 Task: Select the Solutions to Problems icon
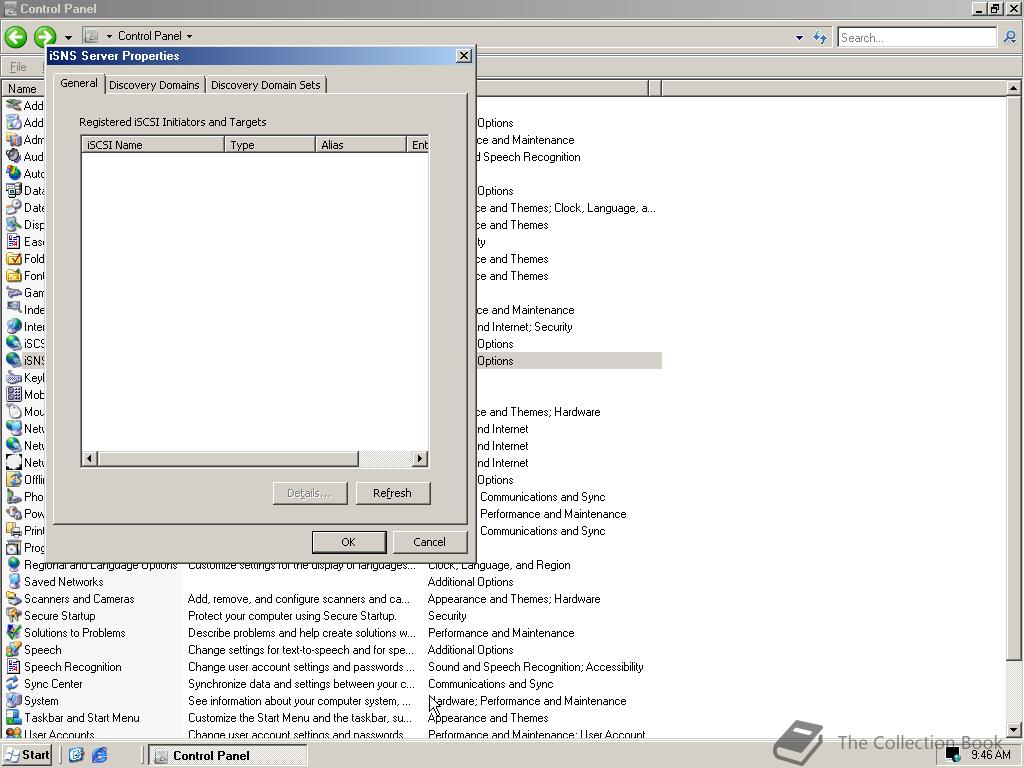(x=13, y=633)
